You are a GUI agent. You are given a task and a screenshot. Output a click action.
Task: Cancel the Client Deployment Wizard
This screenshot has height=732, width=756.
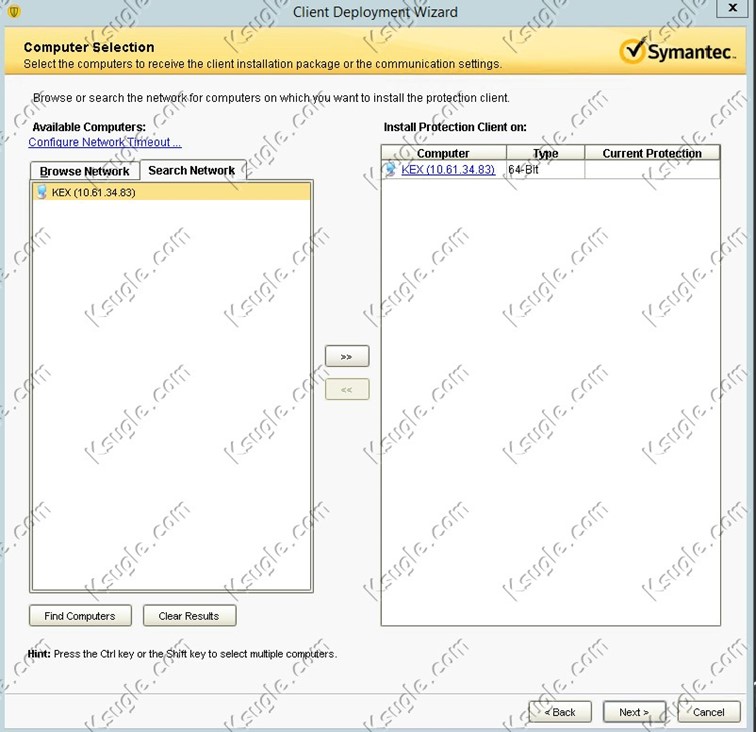tap(709, 712)
